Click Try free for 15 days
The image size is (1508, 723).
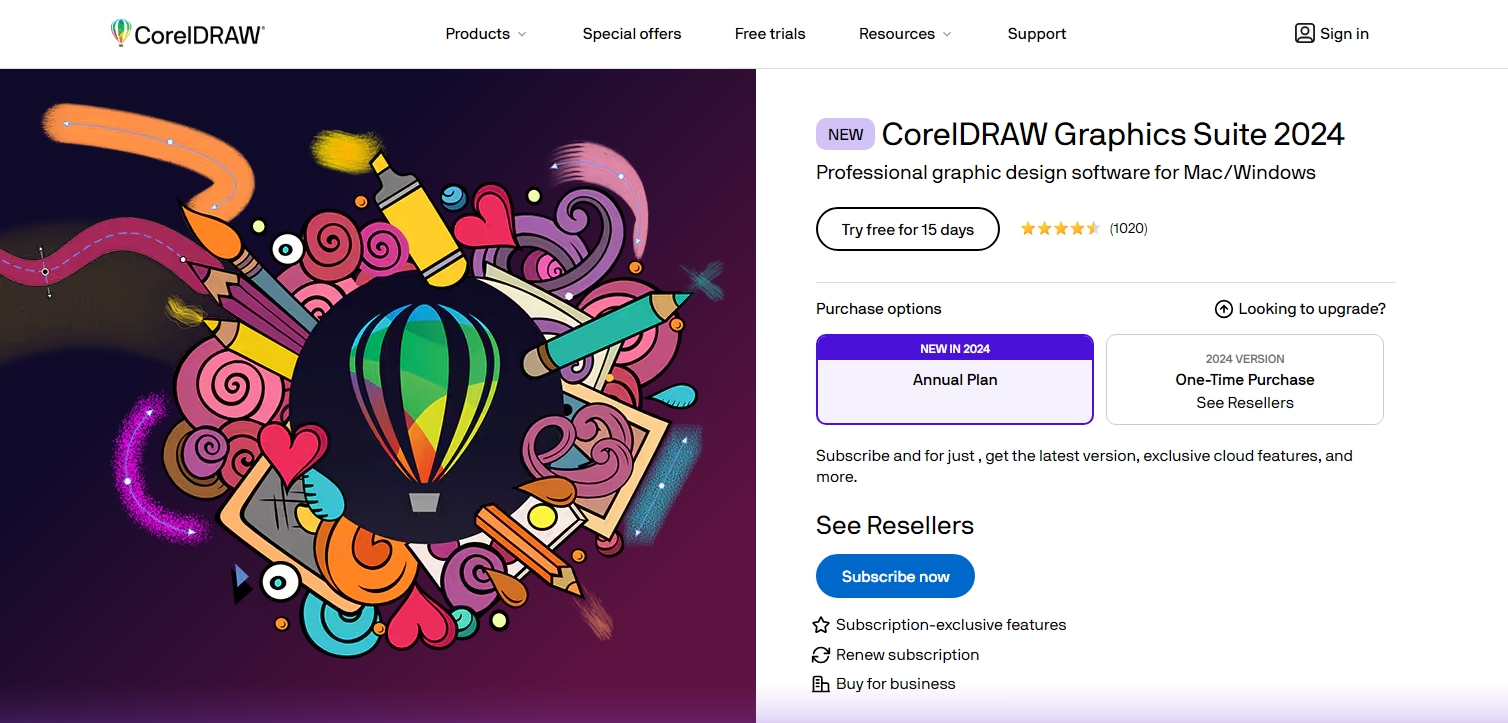click(907, 229)
